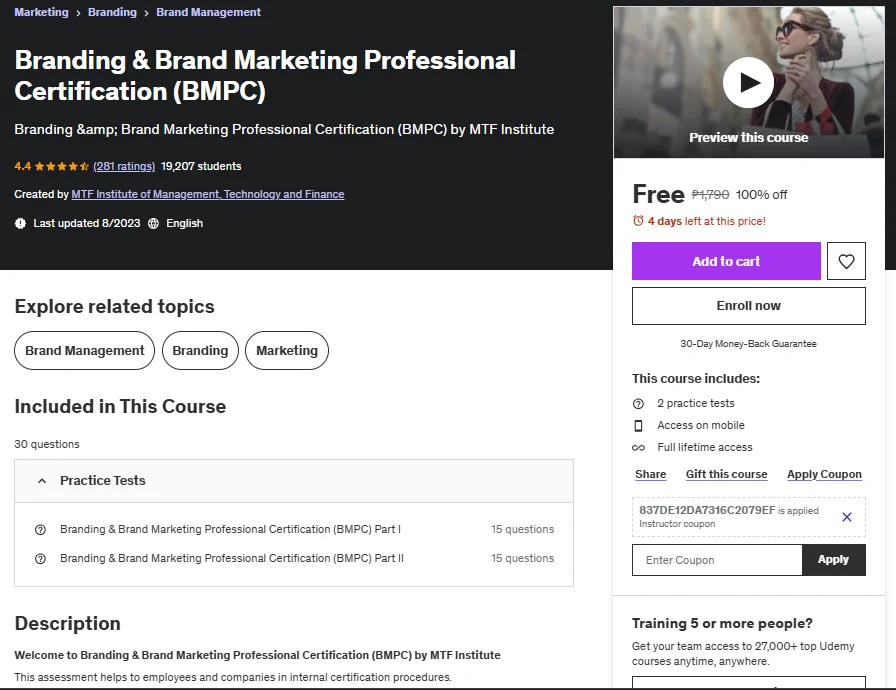Play the course preview video
896x690 pixels.
coord(748,83)
